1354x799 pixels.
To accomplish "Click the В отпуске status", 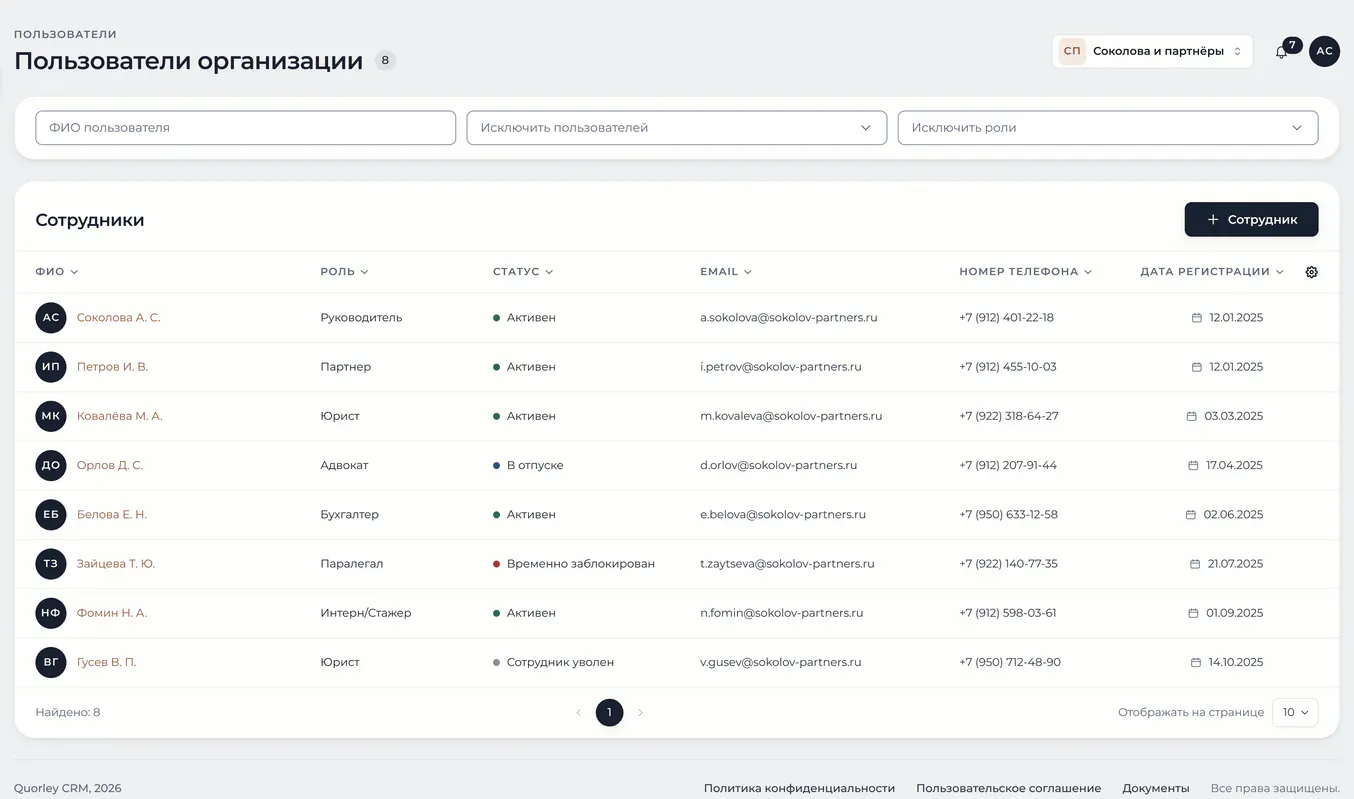I will point(528,465).
